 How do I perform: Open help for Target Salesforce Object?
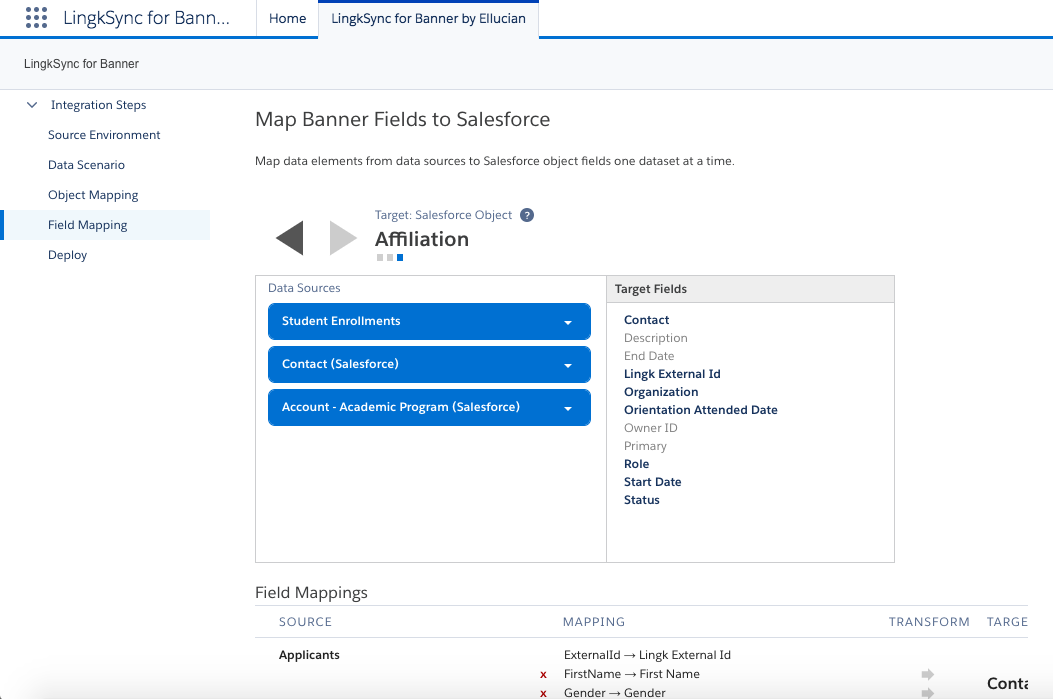(527, 215)
